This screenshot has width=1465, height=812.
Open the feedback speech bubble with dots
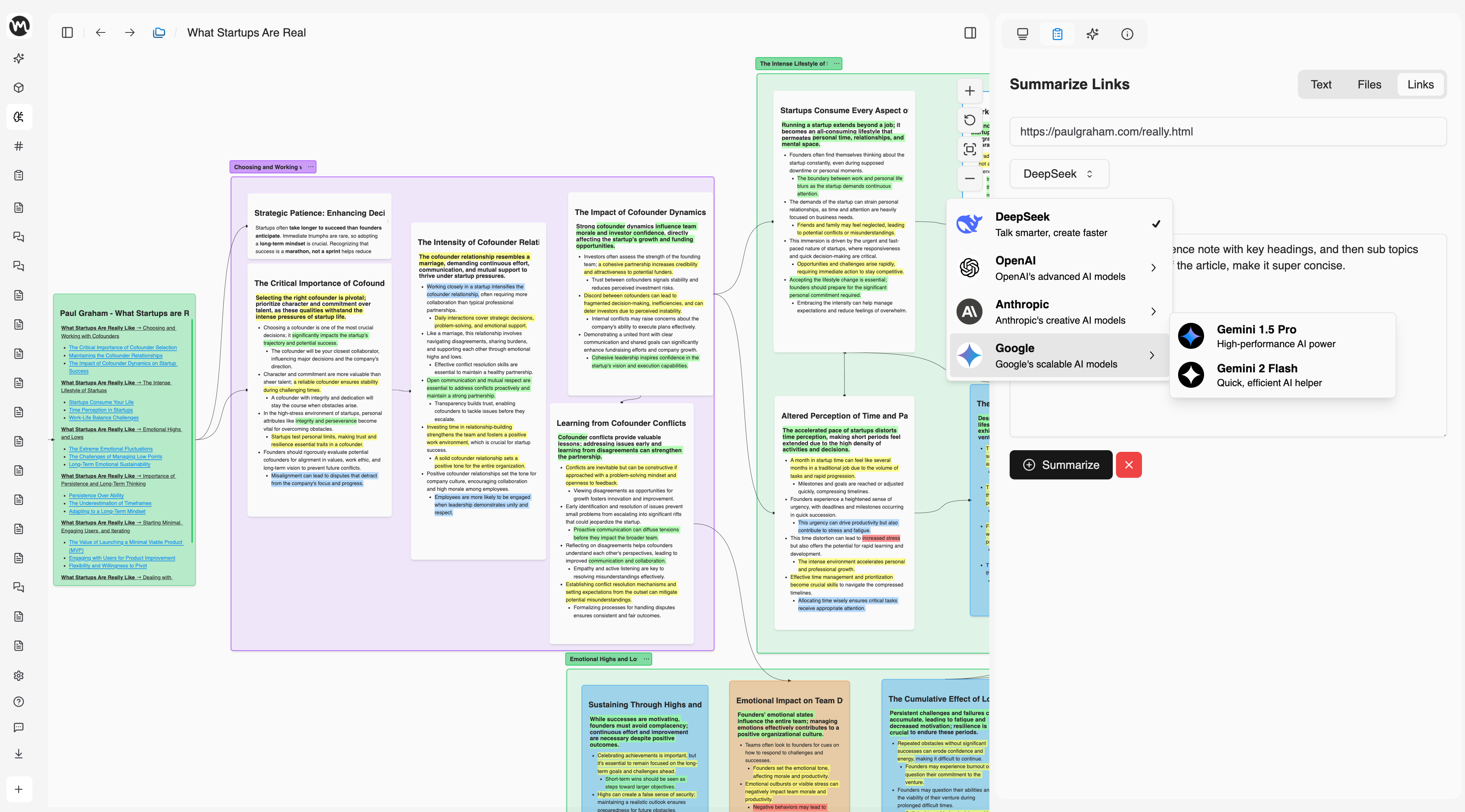click(19, 727)
